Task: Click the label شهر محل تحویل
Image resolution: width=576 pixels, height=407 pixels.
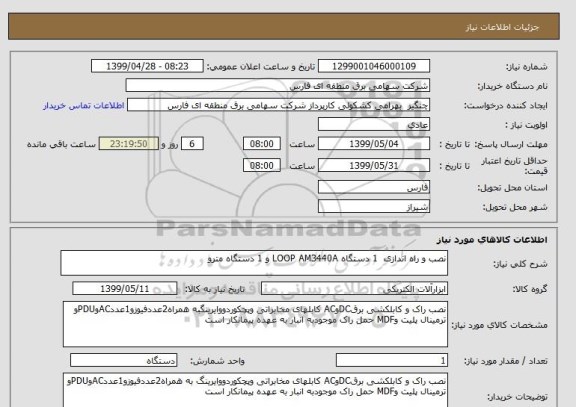Action: click(x=515, y=208)
